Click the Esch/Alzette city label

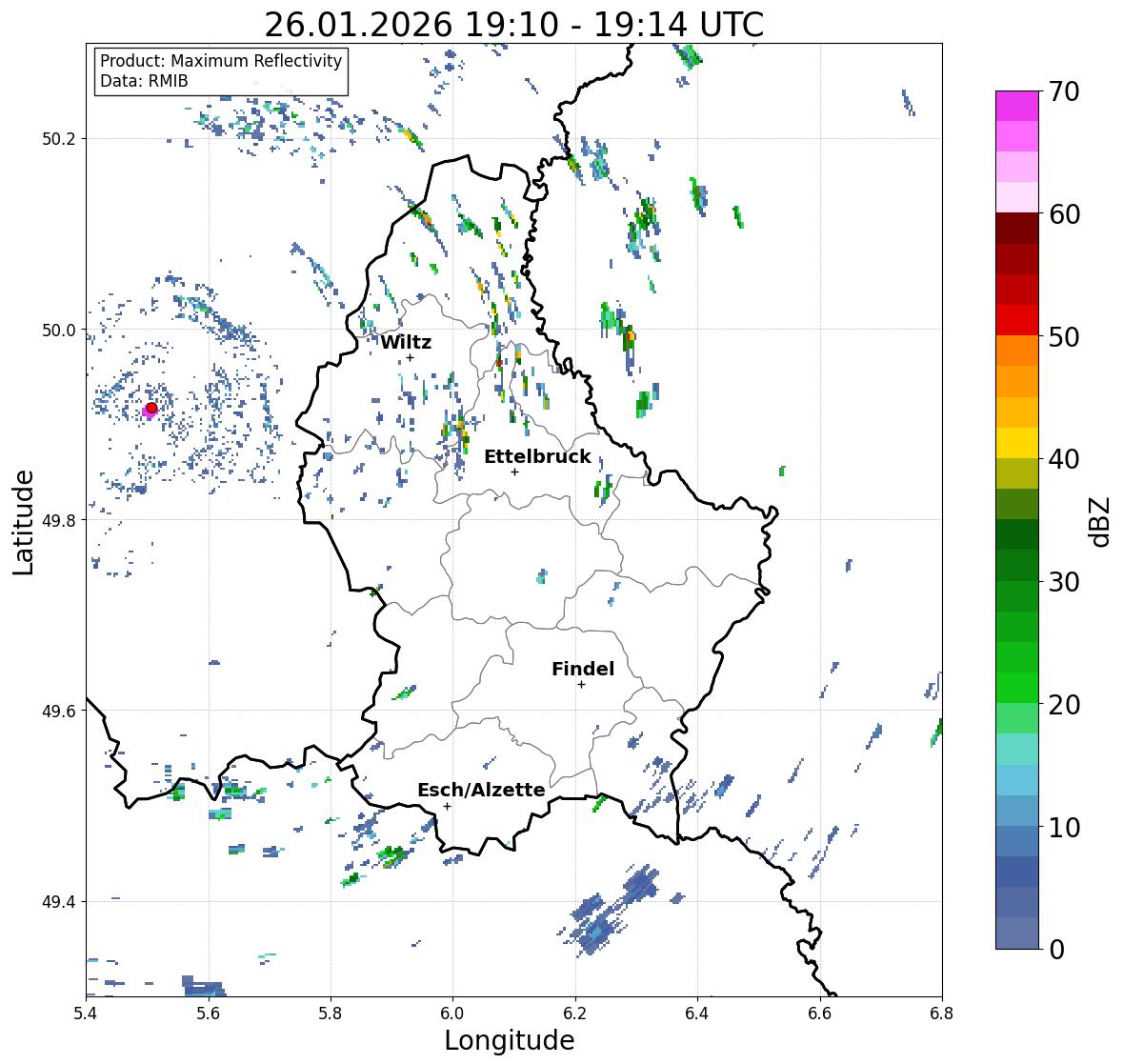(x=481, y=790)
